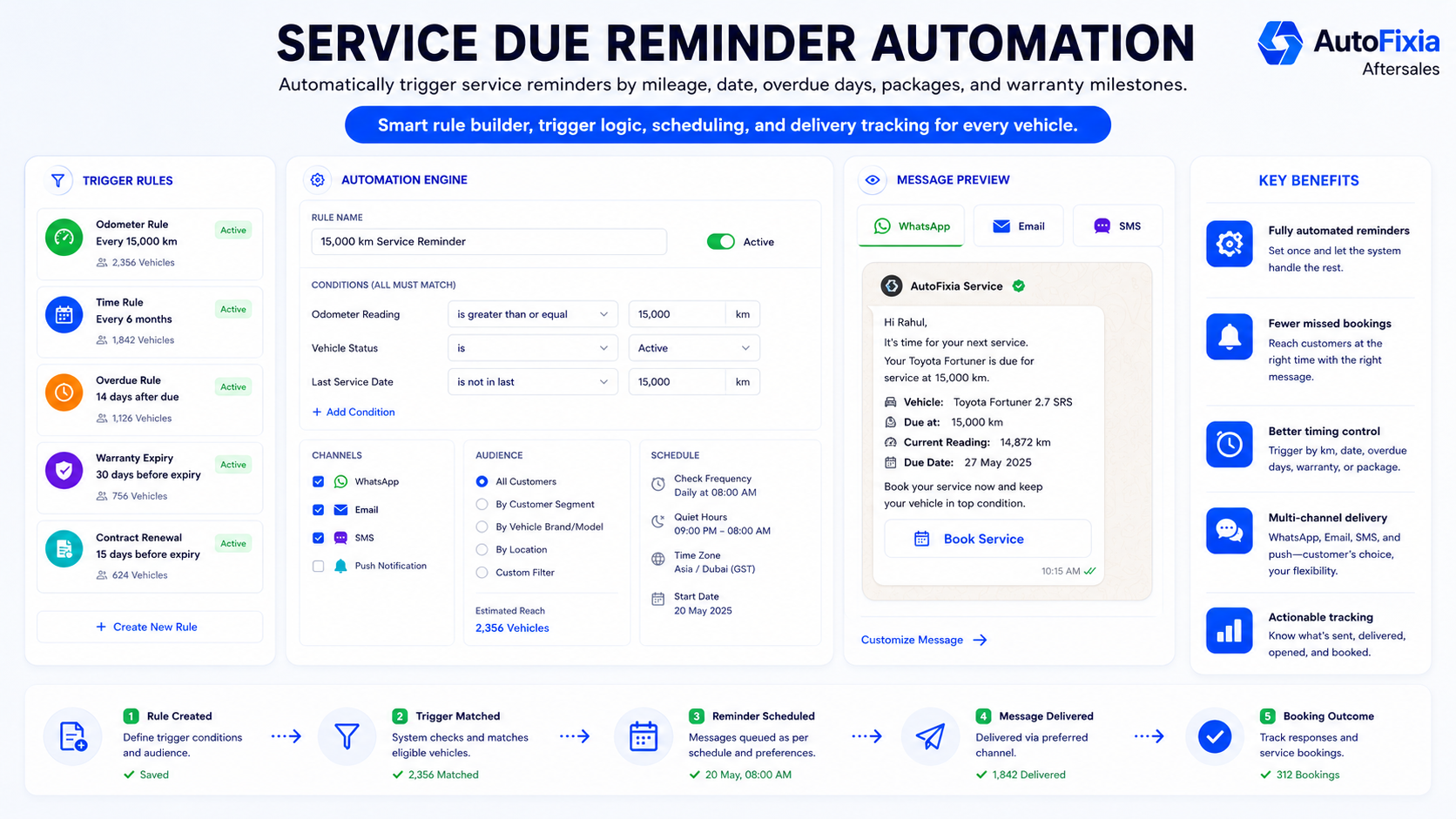Open the 'is greater than or equal' dropdown

click(533, 314)
